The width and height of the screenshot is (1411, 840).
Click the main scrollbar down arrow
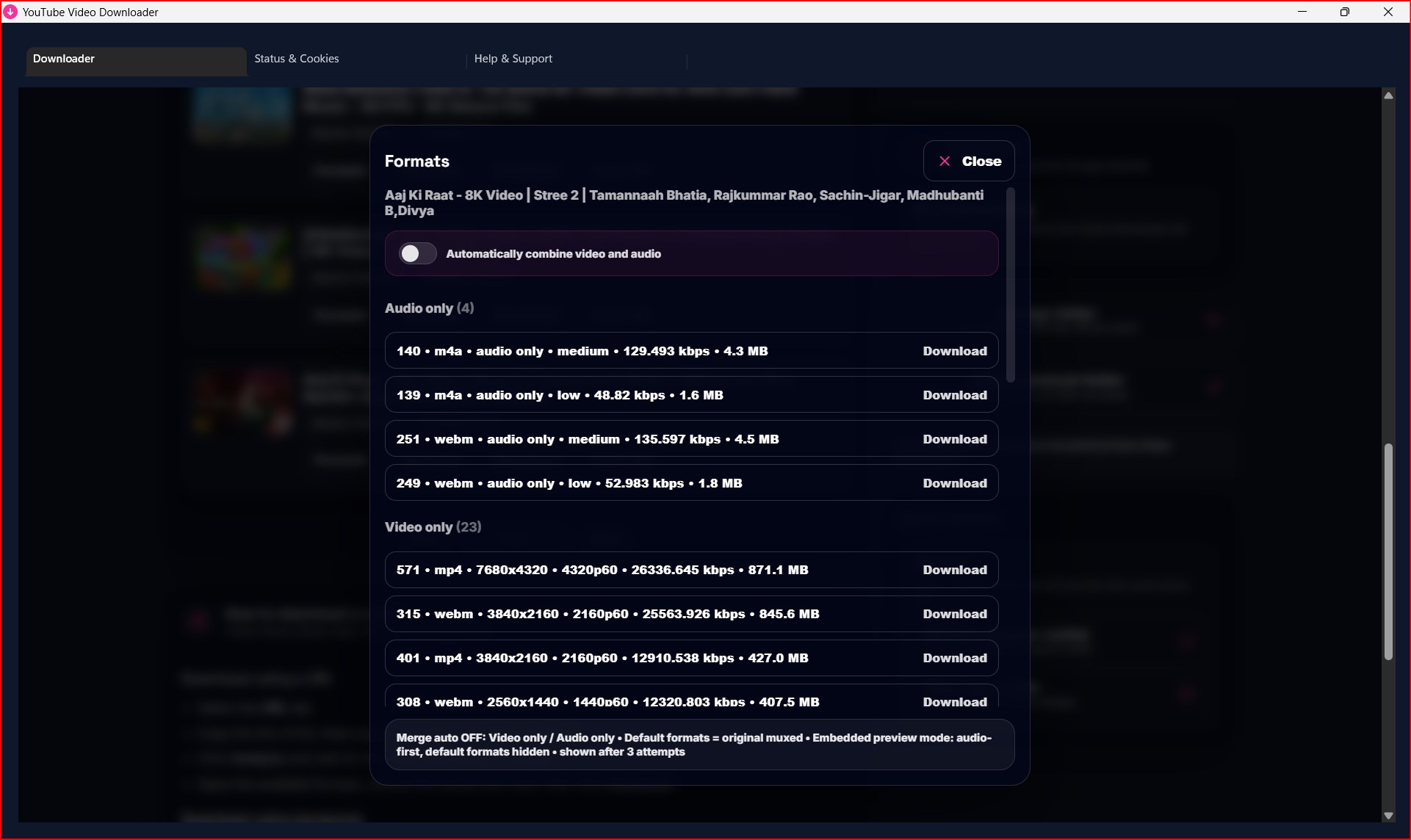(x=1388, y=815)
